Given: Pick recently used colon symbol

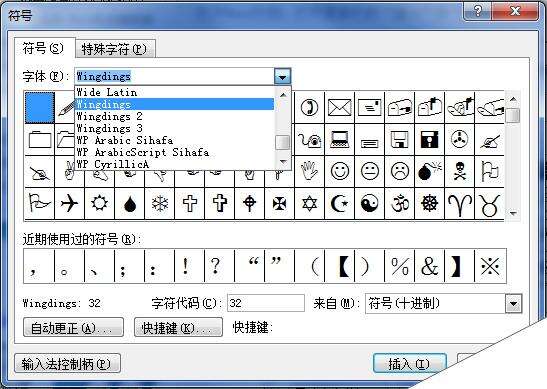Looking at the screenshot, I should (159, 266).
